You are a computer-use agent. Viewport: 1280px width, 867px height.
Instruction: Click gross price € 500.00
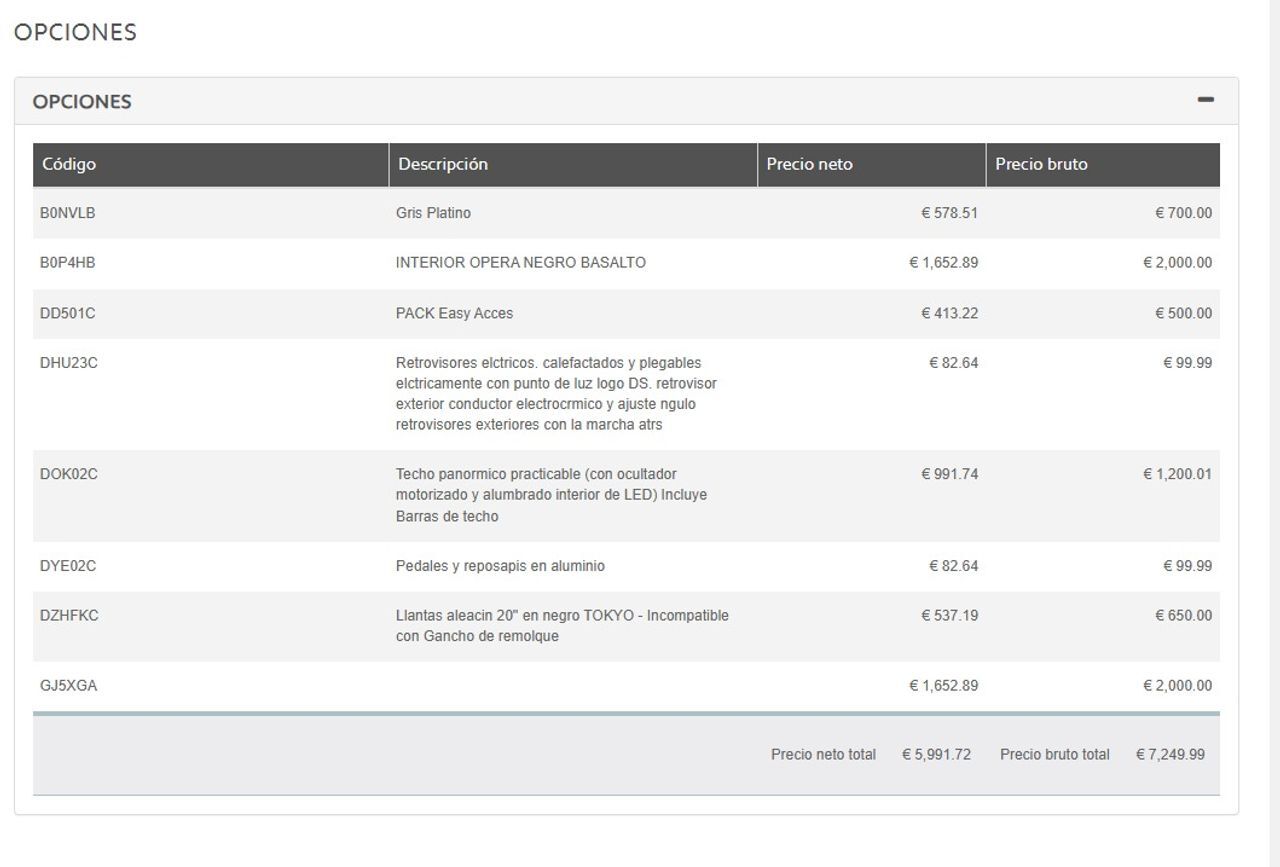1183,313
